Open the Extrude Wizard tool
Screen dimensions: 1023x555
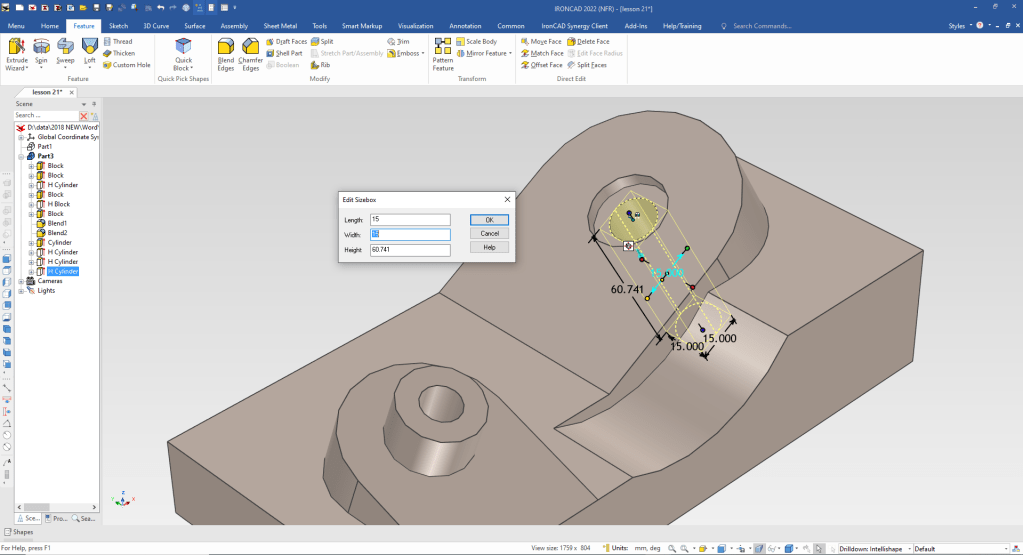17,48
